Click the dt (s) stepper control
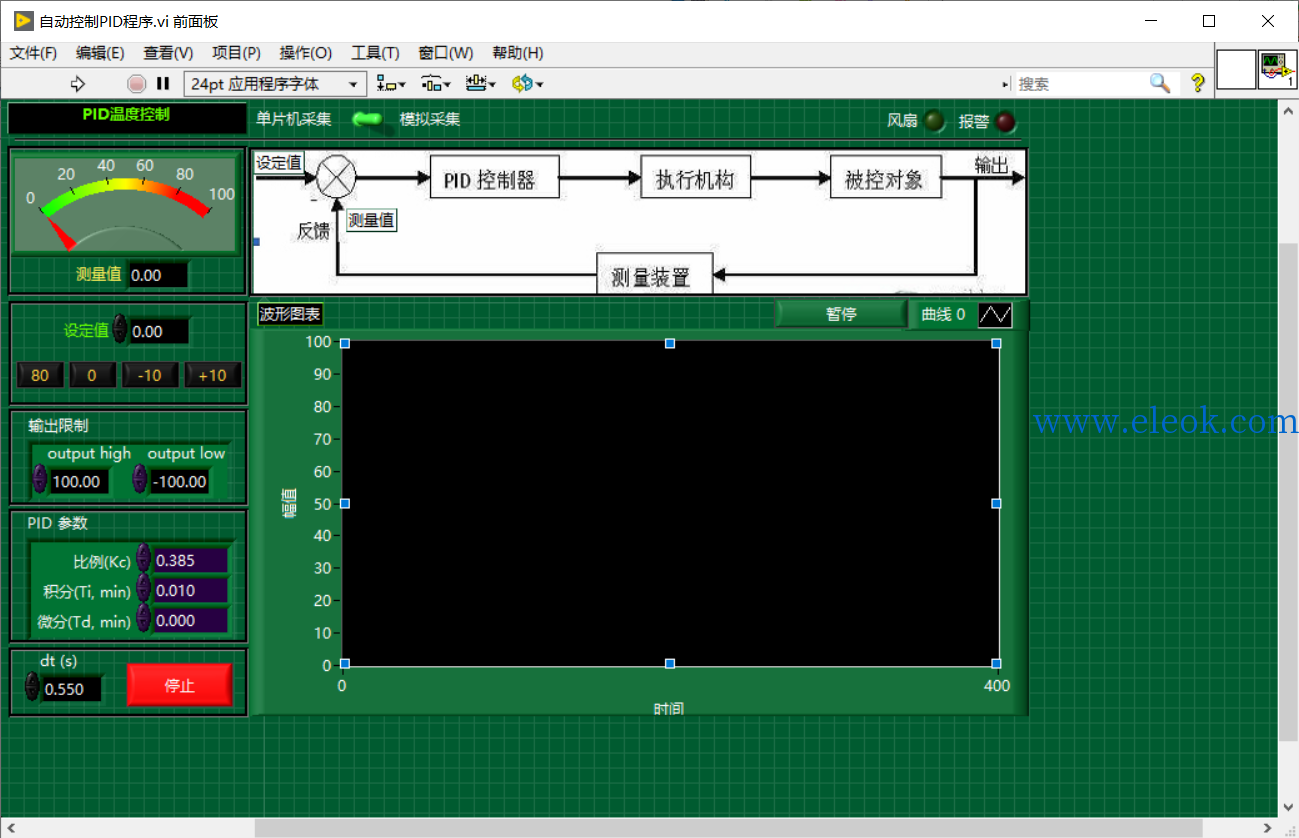Screen dimensions: 1299x838 pos(33,687)
